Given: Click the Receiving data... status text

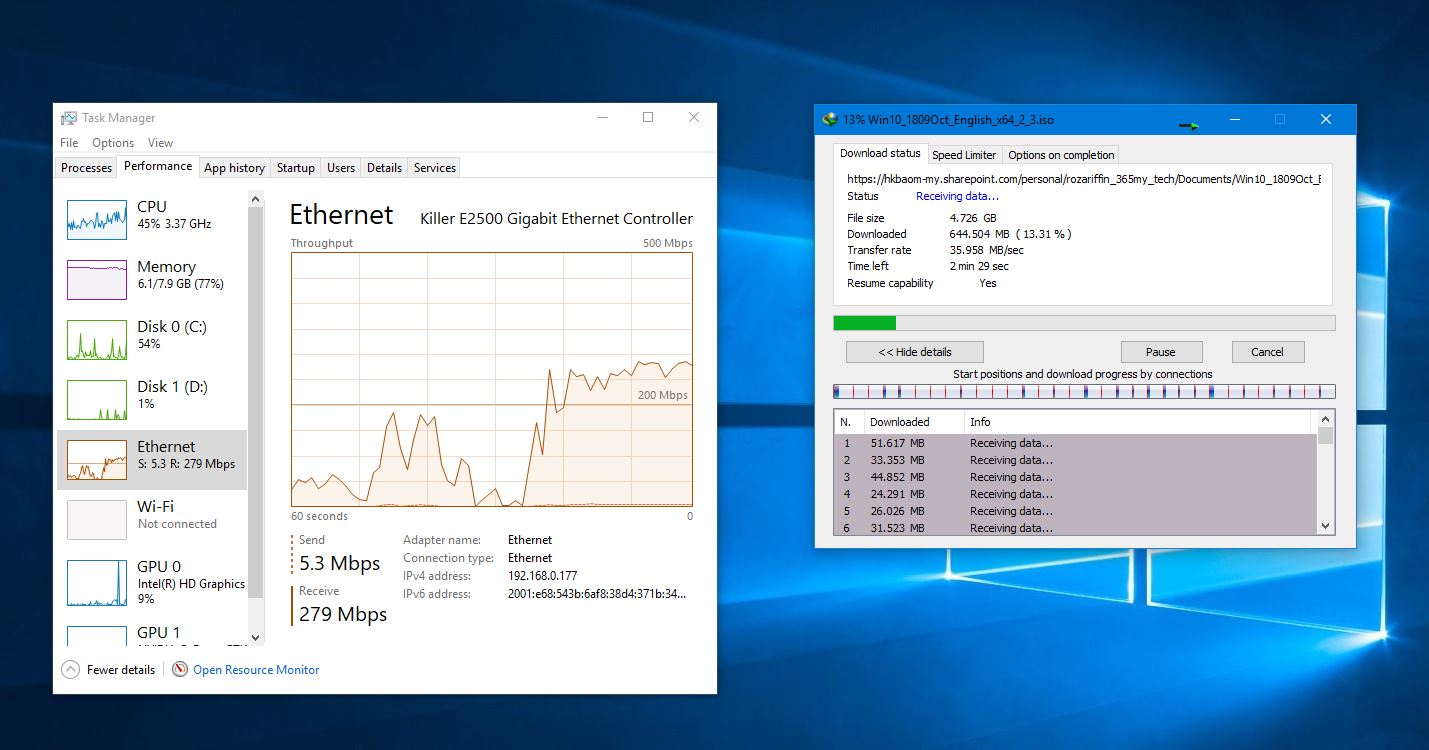Looking at the screenshot, I should (957, 196).
